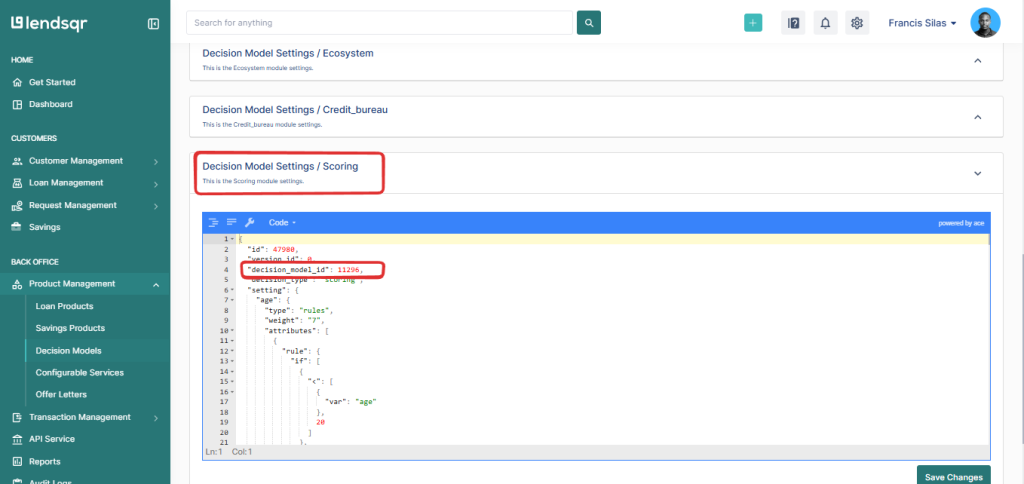Open Loan Products in the sidebar

[64, 306]
